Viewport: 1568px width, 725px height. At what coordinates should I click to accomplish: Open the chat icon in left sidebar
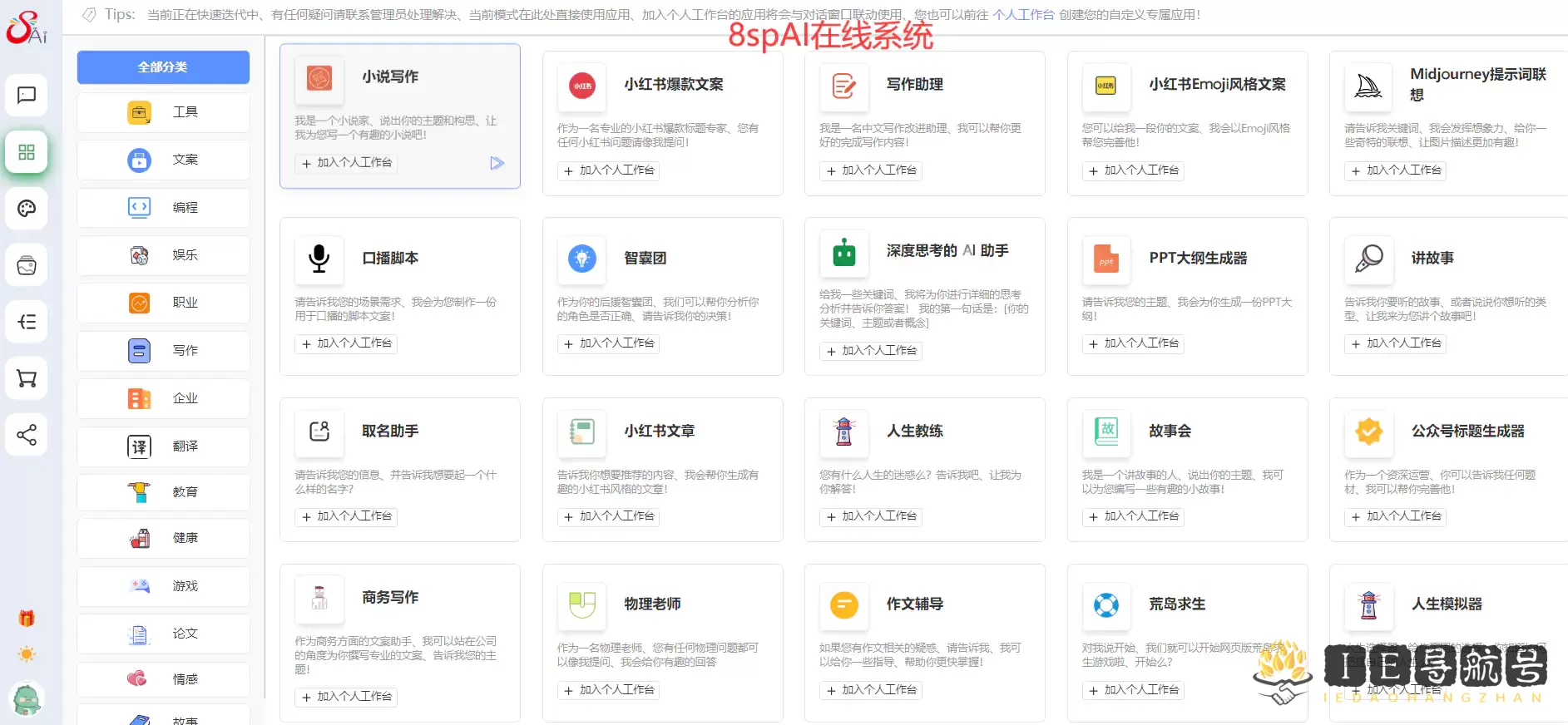pyautogui.click(x=27, y=95)
